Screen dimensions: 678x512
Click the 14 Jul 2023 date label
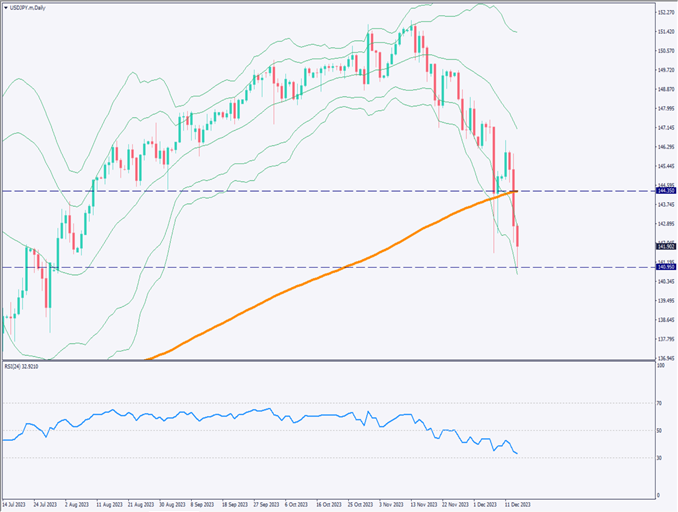pos(17,505)
